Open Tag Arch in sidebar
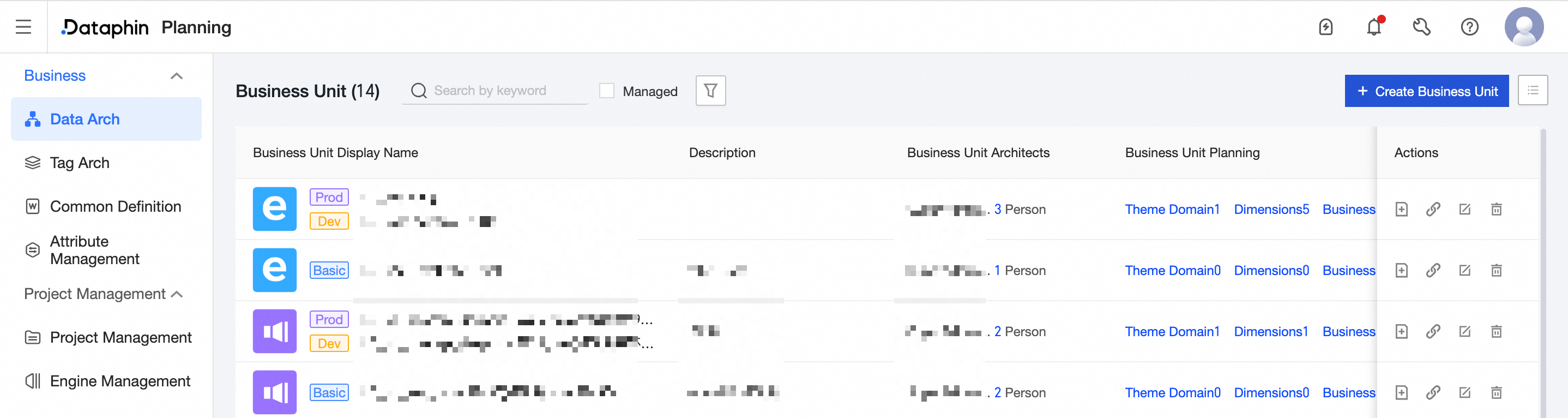1568x418 pixels. click(79, 163)
